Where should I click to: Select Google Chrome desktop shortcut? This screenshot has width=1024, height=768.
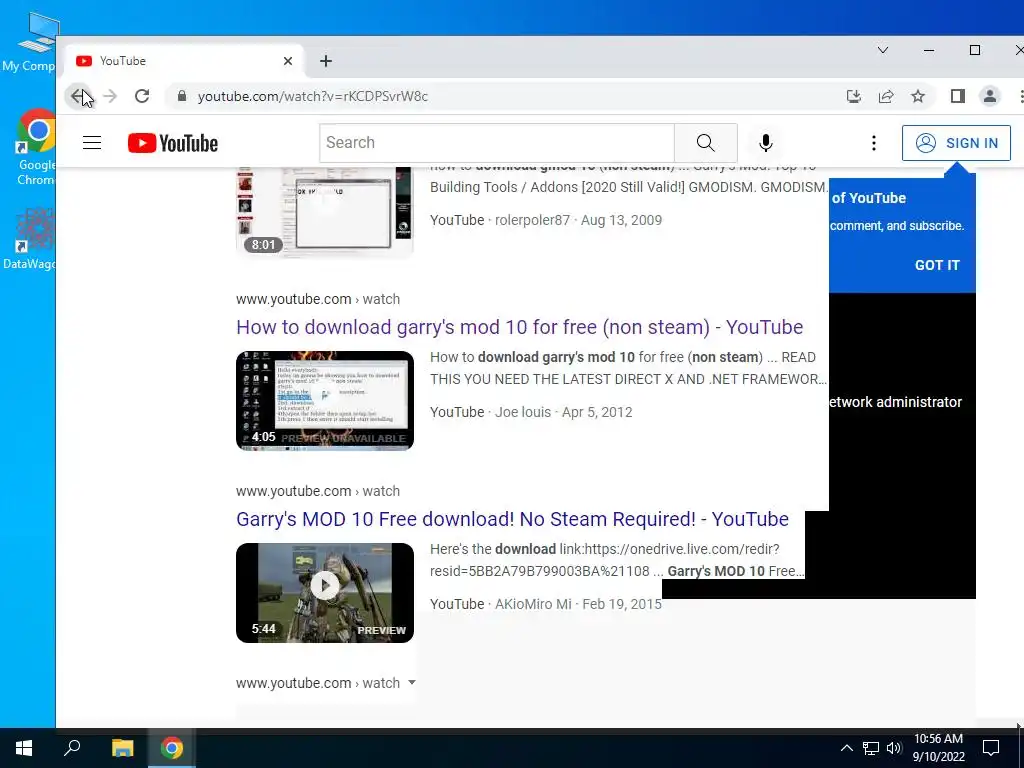click(x=36, y=147)
